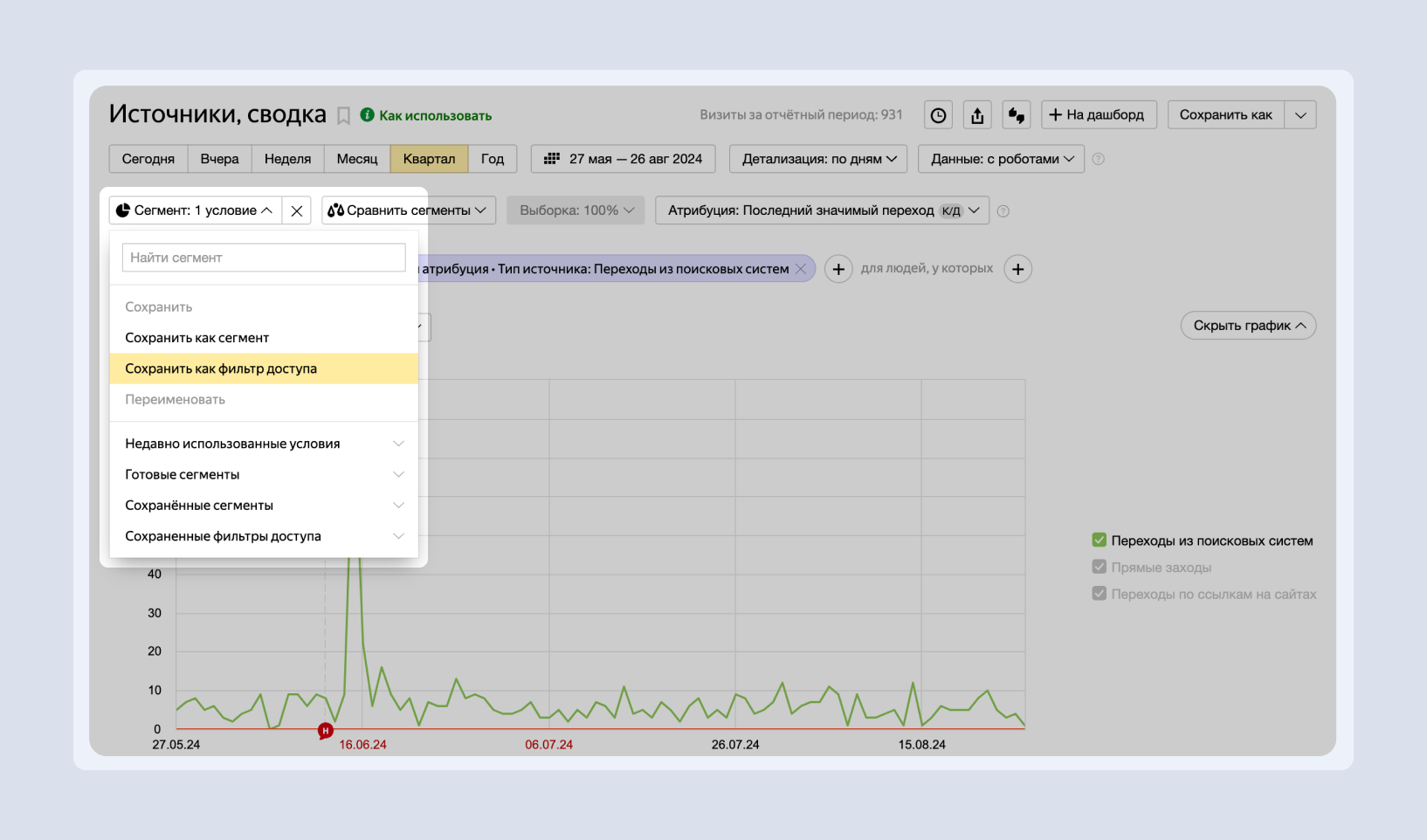Open date range 27 мая — 26 авг 2024

(624, 159)
